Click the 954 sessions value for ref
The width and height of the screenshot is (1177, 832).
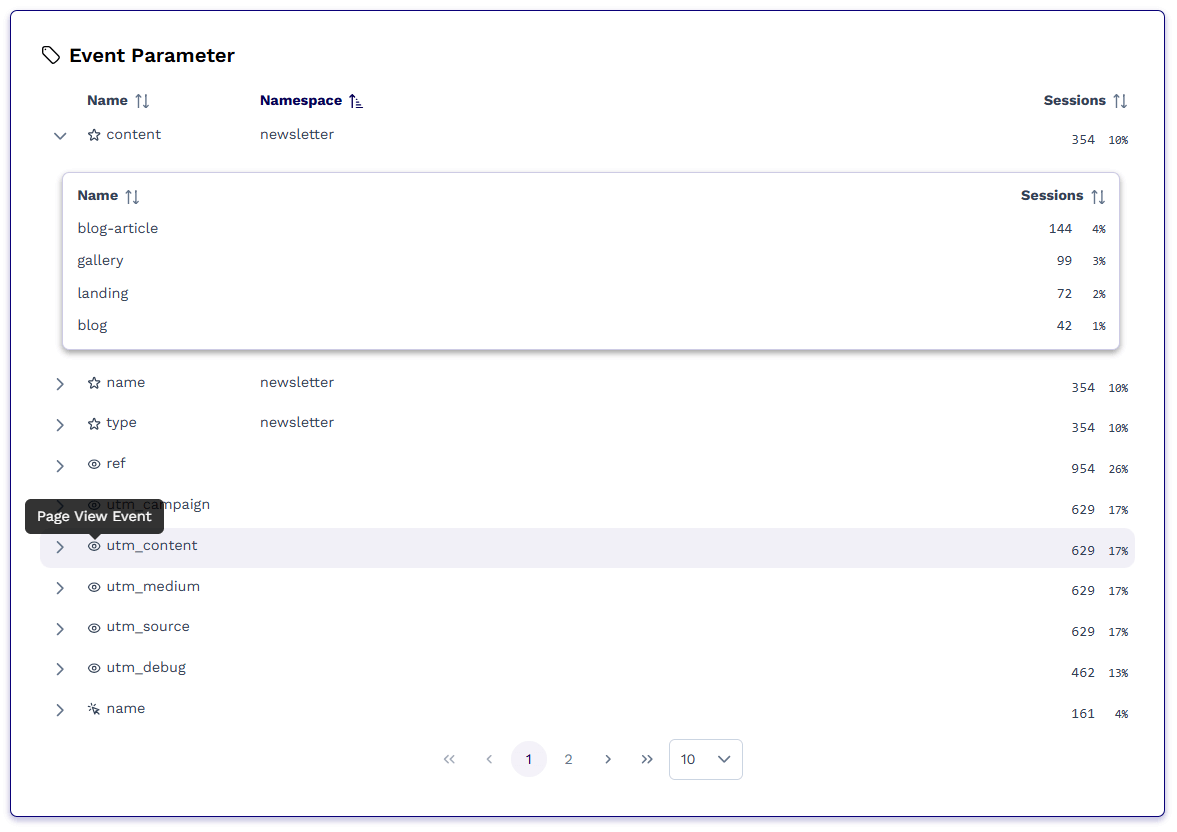(x=1082, y=469)
